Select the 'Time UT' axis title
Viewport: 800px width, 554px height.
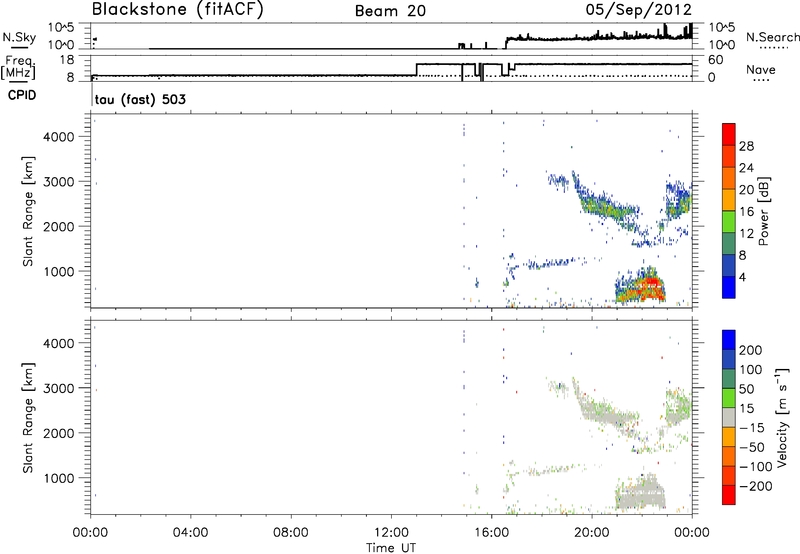tap(391, 547)
